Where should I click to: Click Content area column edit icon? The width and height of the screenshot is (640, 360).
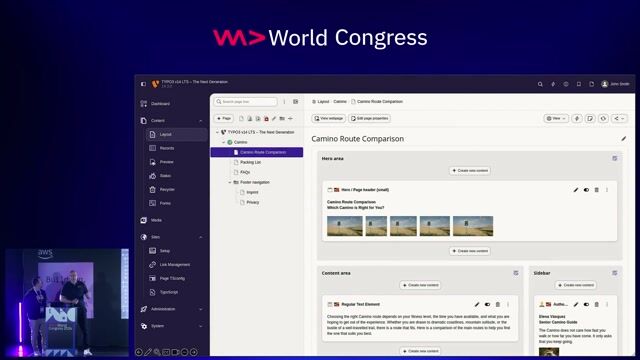click(x=516, y=273)
